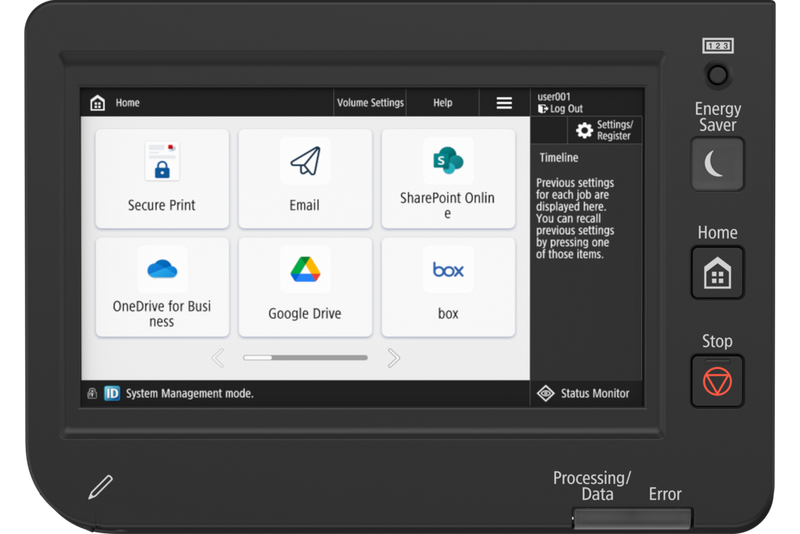Viewport: 800px width, 534px height.
Task: Open Settings/Register with gear icon
Action: click(x=605, y=130)
